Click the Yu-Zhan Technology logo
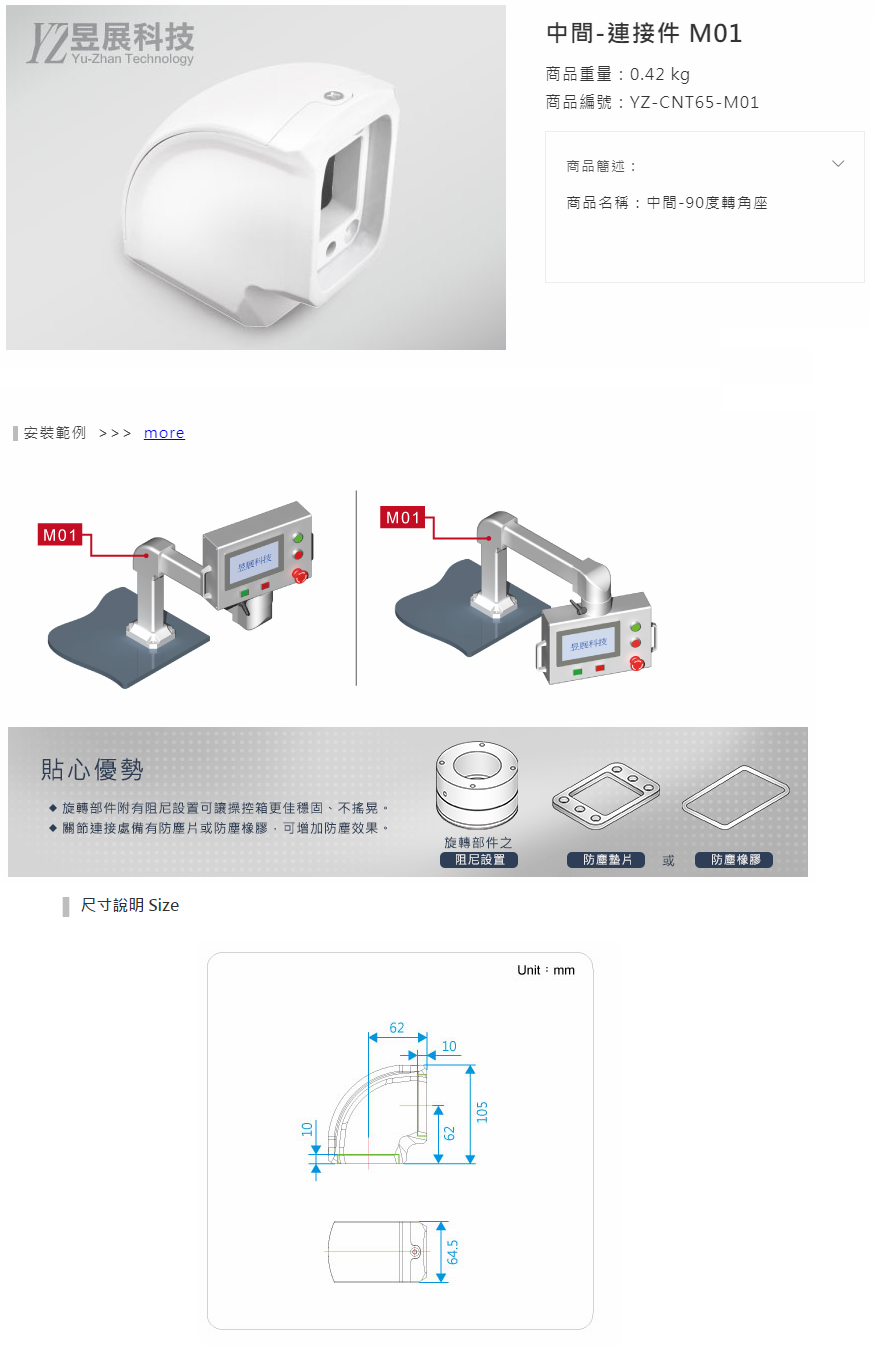875x1368 pixels. (111, 44)
